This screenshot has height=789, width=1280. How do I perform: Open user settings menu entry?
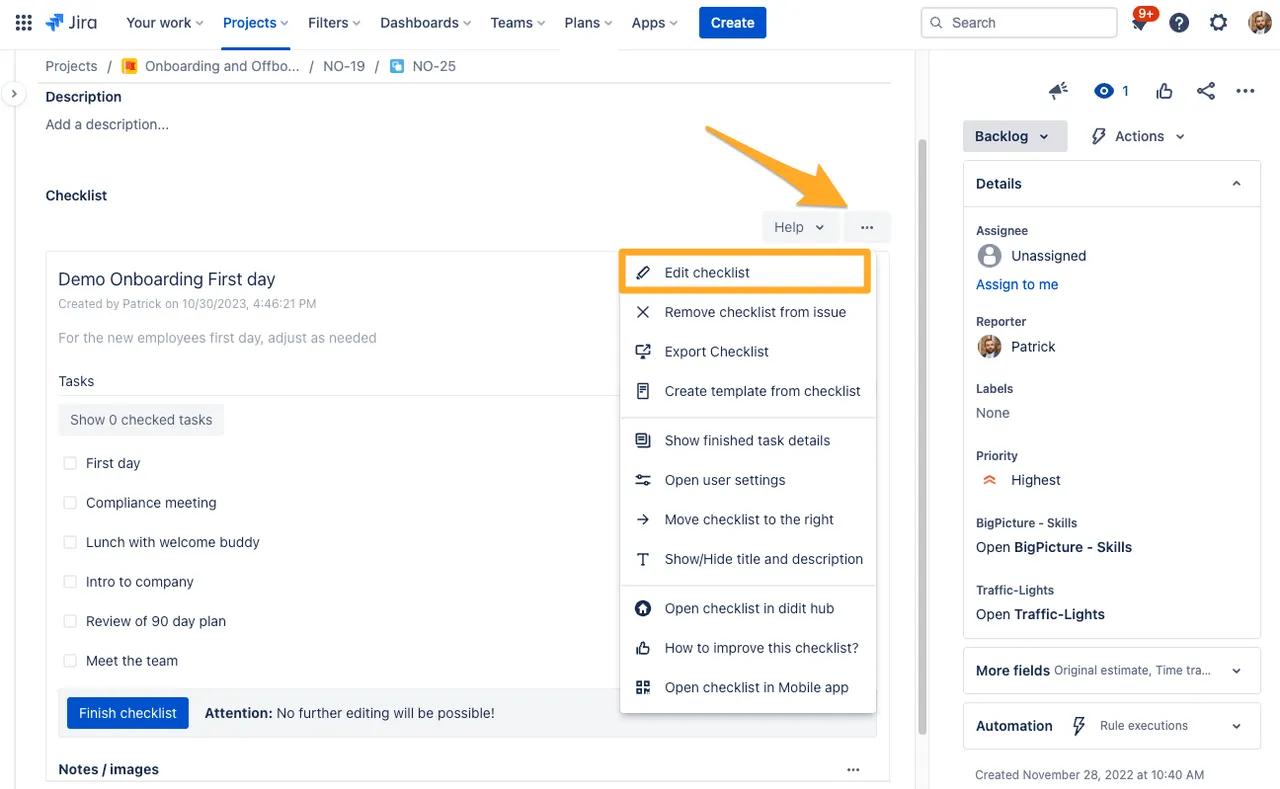[748, 480]
